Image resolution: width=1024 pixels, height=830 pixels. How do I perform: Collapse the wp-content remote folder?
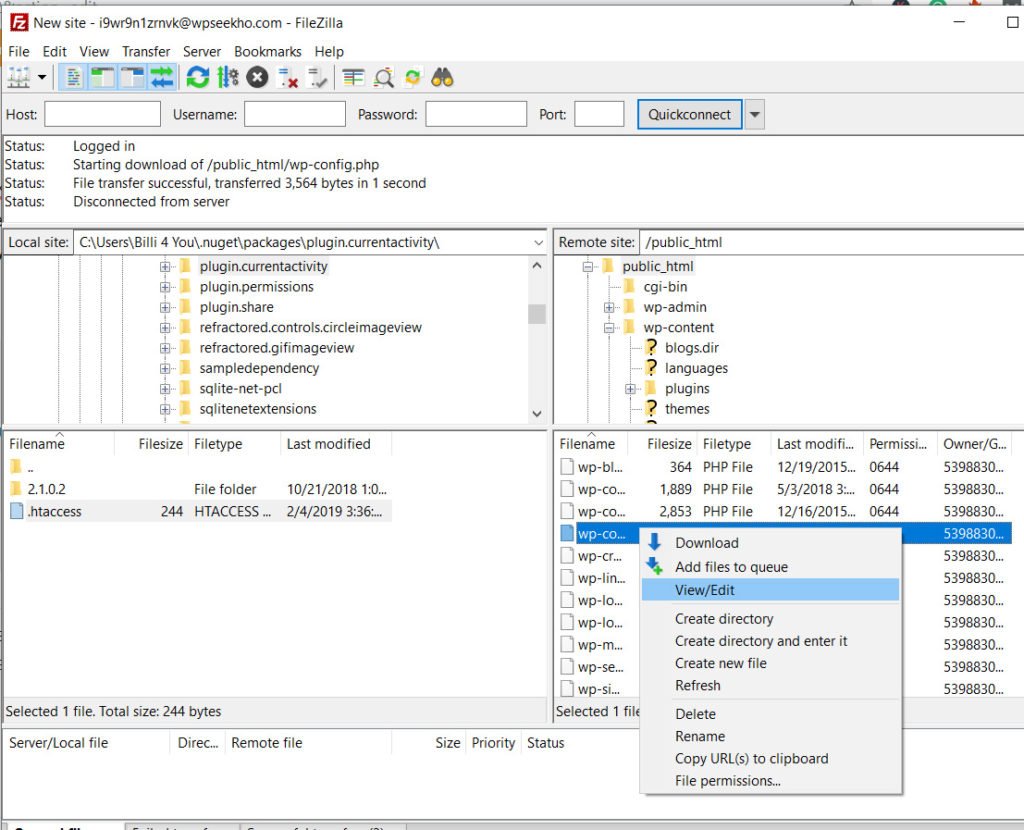[x=609, y=328]
